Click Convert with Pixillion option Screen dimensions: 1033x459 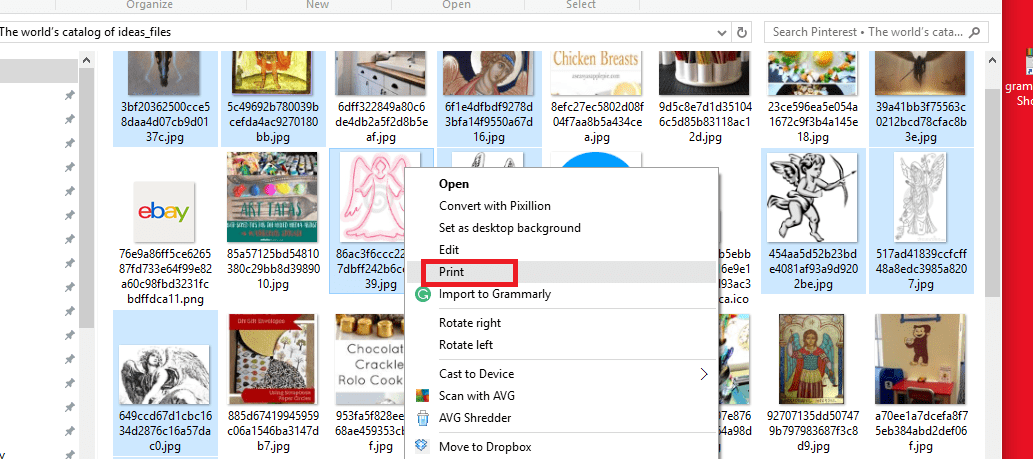495,206
